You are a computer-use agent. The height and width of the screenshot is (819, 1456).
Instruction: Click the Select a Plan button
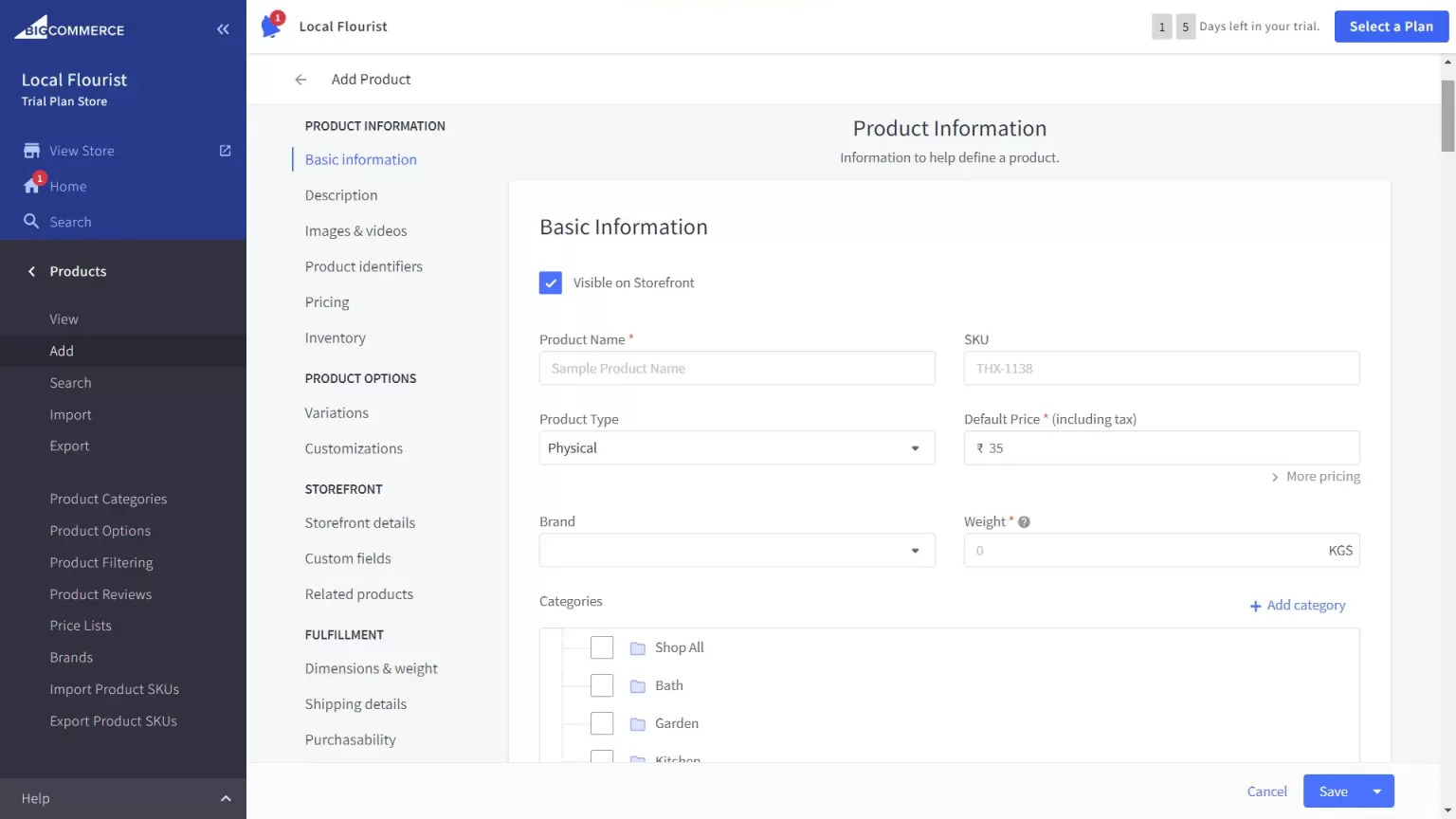click(x=1391, y=27)
